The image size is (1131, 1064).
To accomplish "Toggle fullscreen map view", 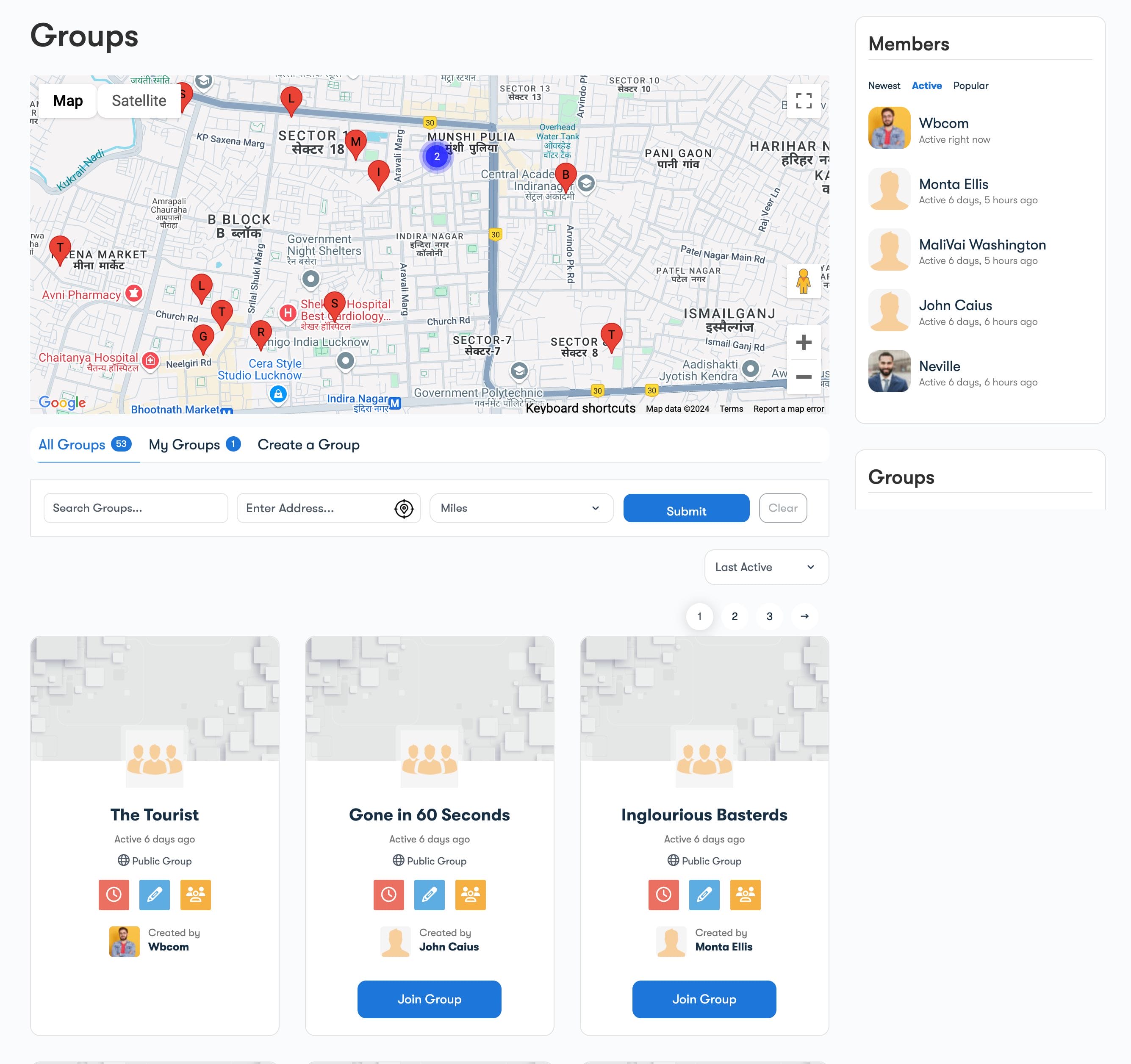I will 803,101.
